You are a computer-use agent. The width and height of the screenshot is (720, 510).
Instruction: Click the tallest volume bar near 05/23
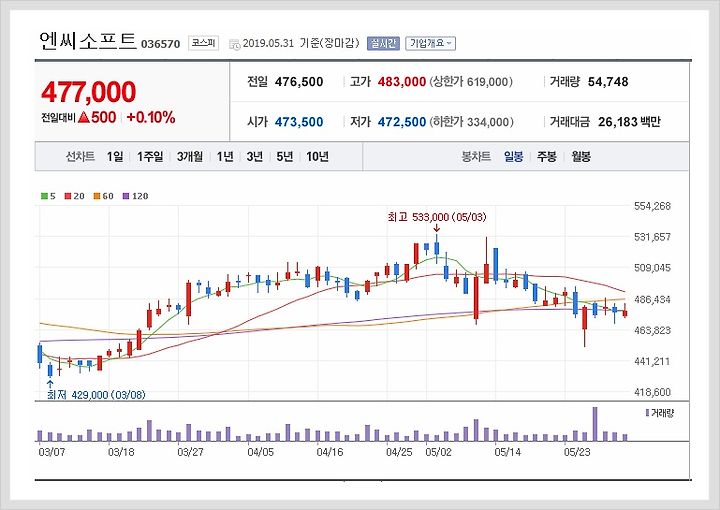(x=595, y=424)
